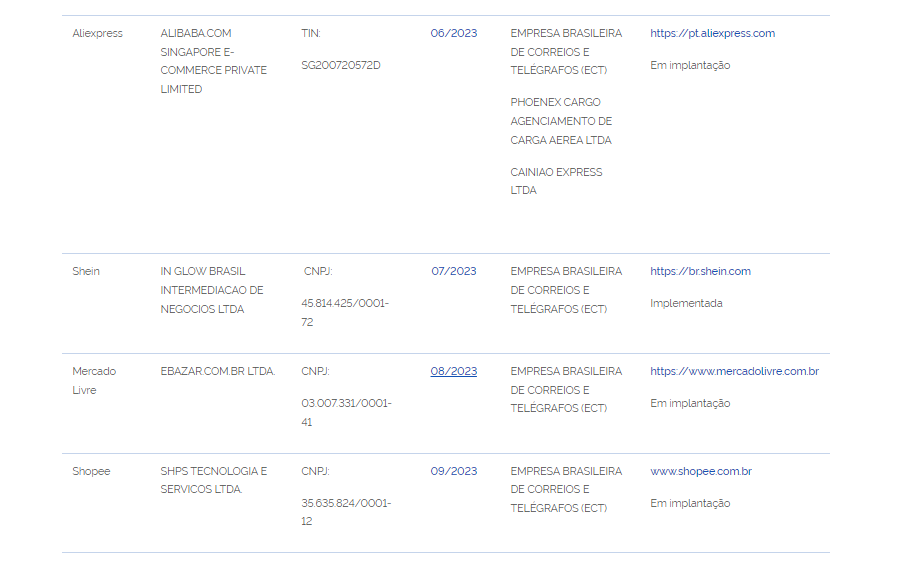
Task: Click IN GLOW BRASIL company text
Action: click(x=212, y=290)
